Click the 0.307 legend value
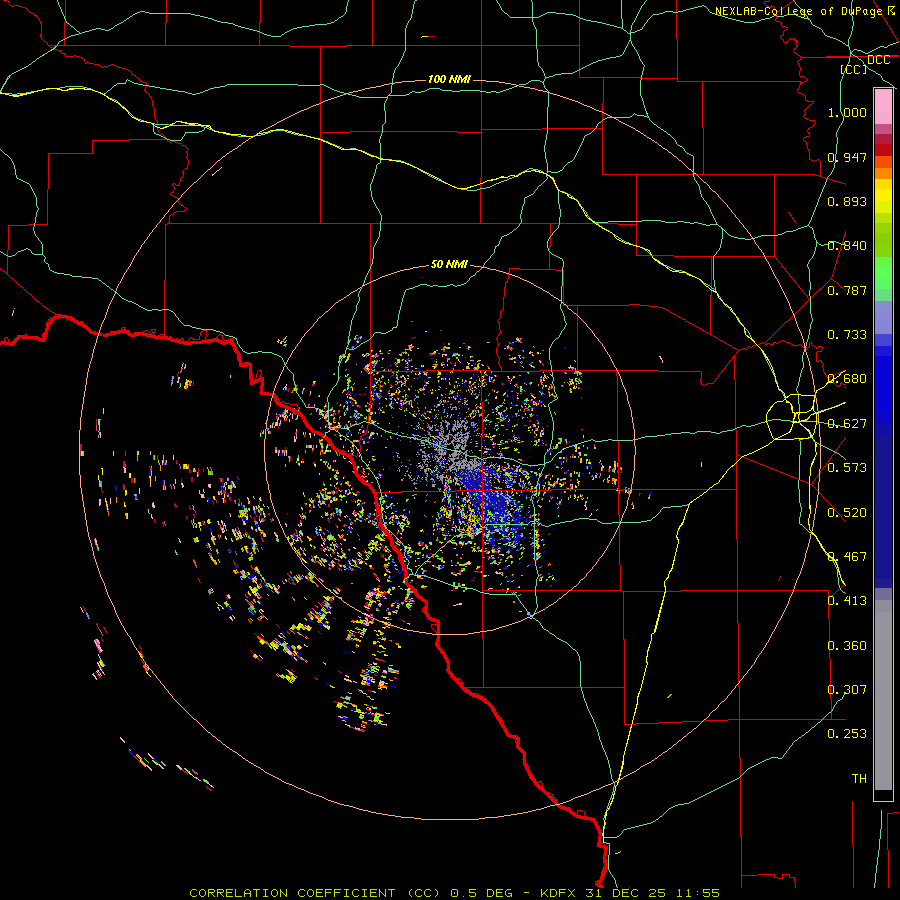 click(x=847, y=690)
